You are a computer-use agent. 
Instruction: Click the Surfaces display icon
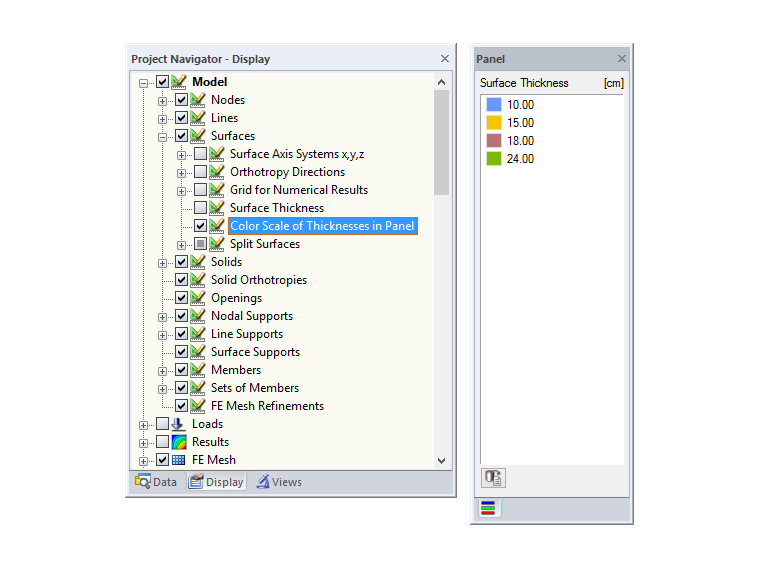pos(198,135)
